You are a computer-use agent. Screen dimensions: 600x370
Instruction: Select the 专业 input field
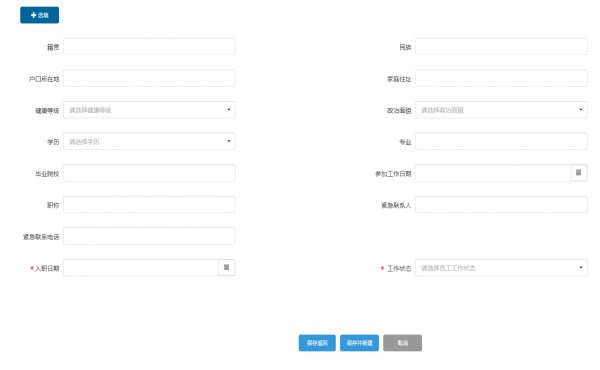[x=501, y=141]
